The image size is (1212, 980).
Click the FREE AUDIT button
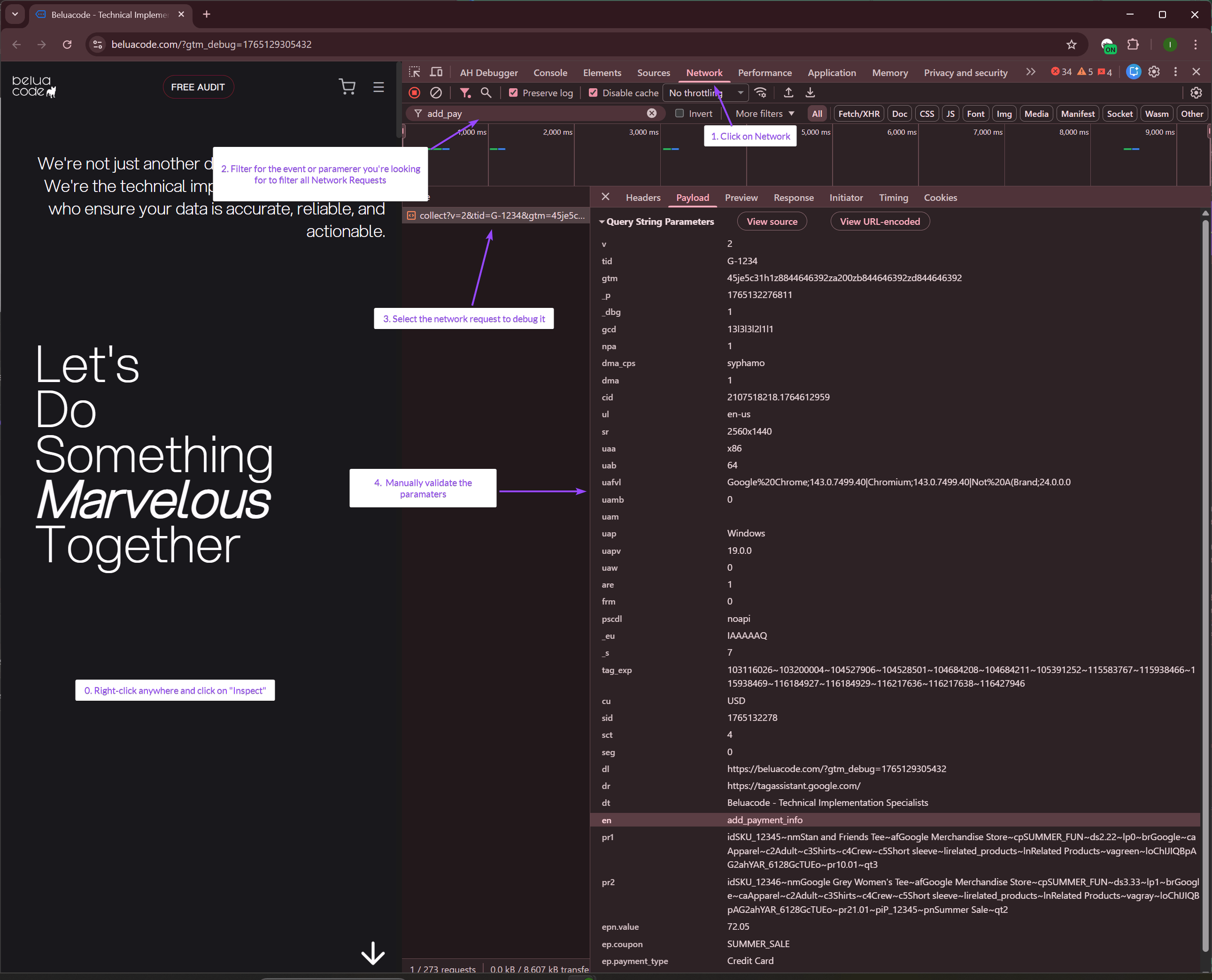pyautogui.click(x=198, y=87)
